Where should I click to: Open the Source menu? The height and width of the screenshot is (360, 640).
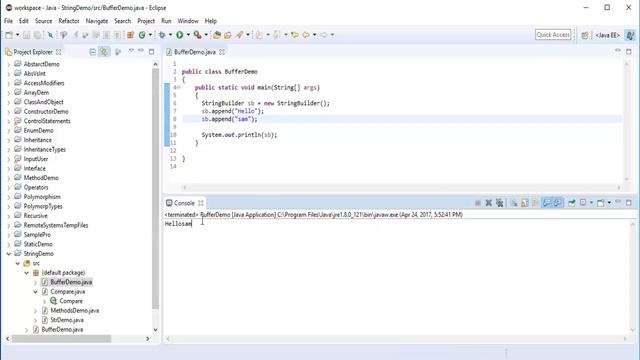(43, 21)
